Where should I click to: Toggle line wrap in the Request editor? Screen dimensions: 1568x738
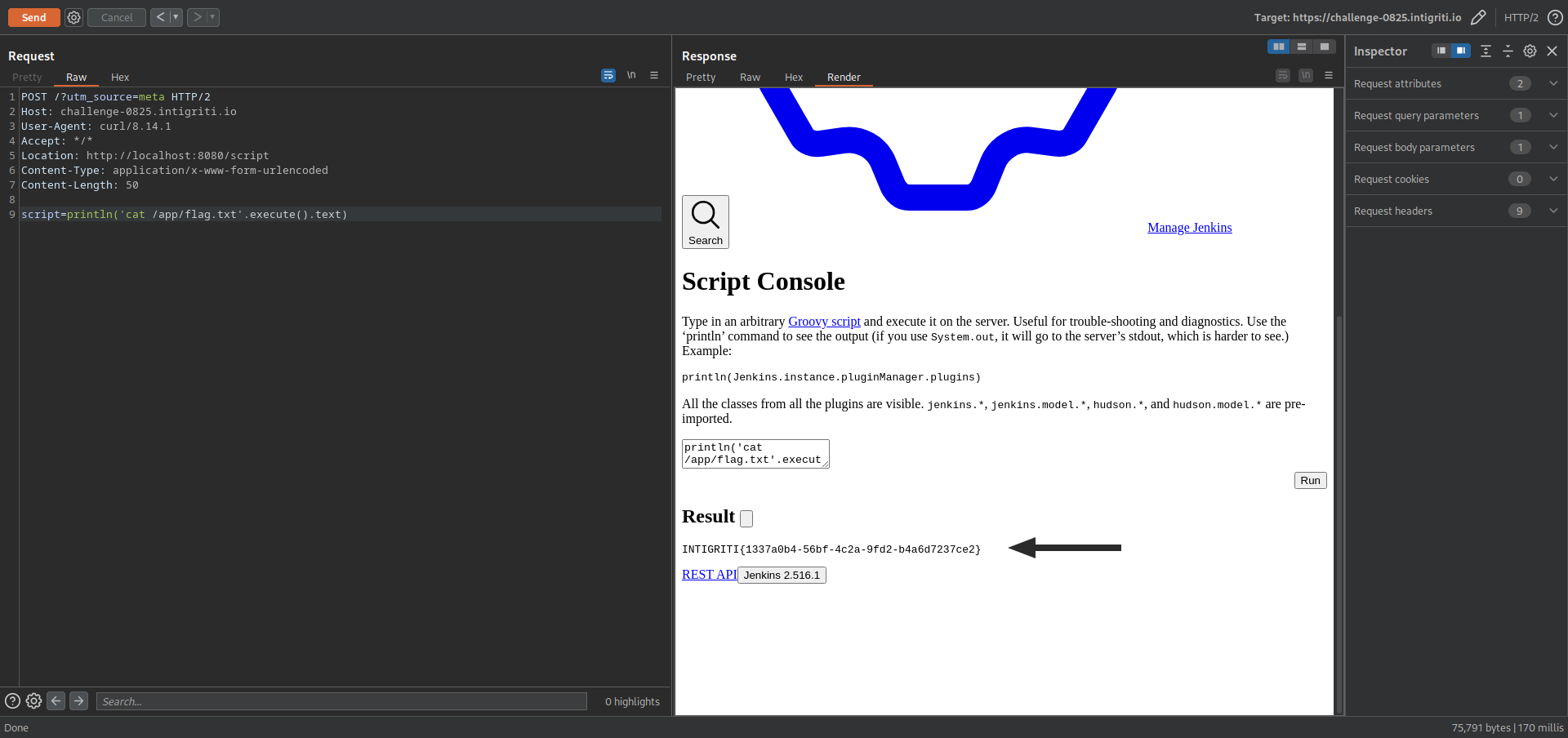tap(608, 75)
